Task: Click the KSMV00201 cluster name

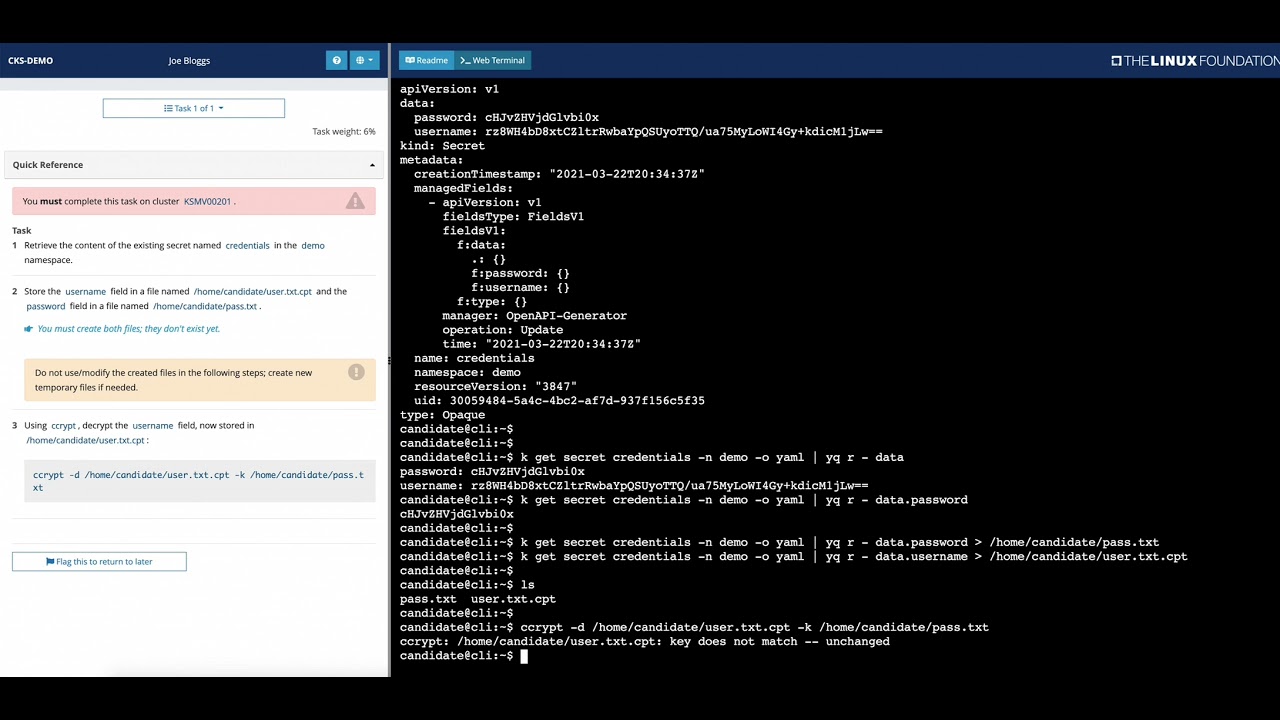Action: [207, 201]
